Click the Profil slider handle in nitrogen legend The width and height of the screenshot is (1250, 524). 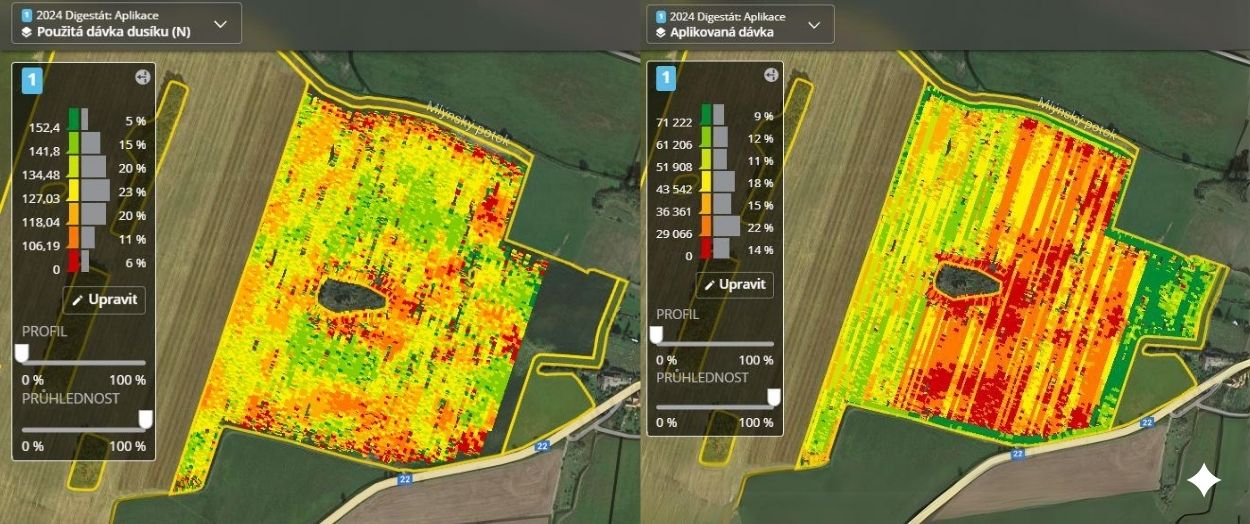click(22, 353)
